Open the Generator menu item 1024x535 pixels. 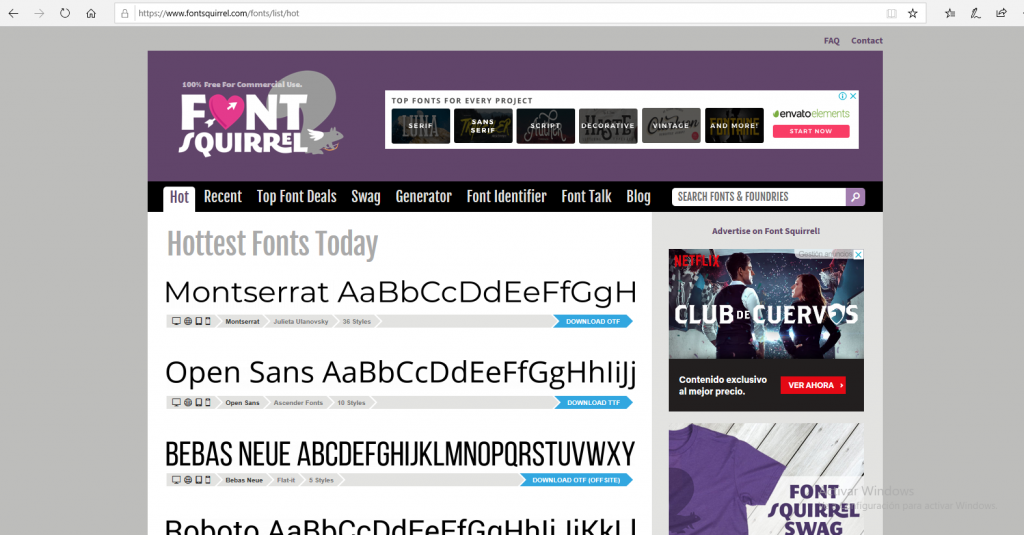423,197
